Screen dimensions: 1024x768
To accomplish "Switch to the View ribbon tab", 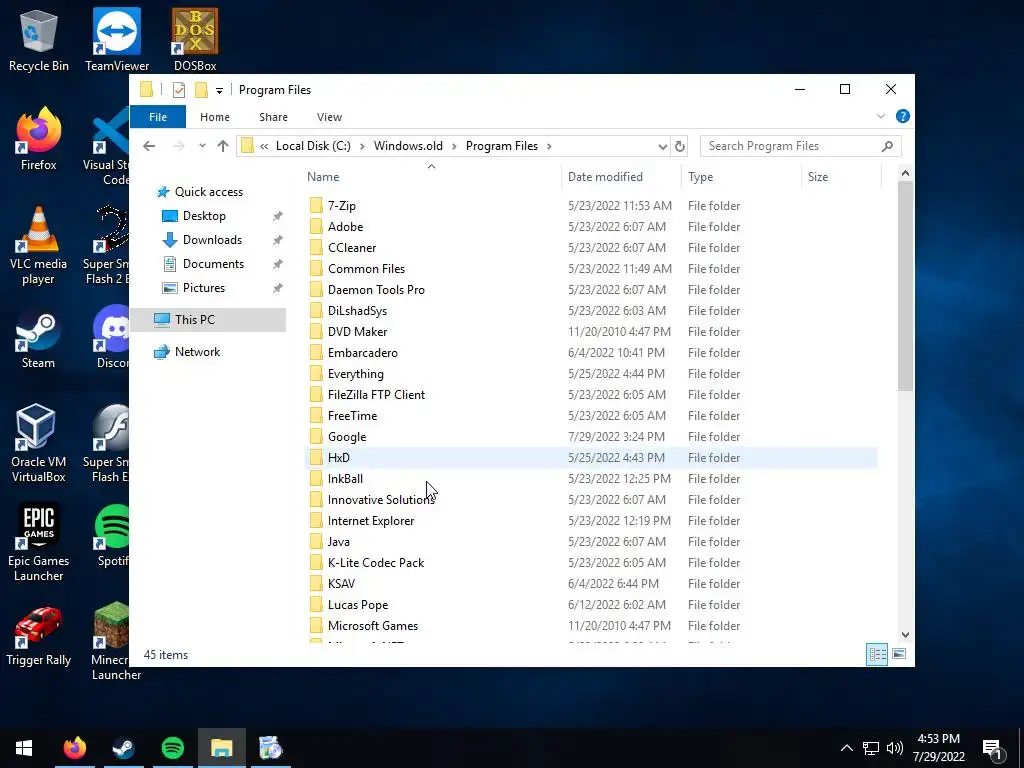I will (329, 117).
